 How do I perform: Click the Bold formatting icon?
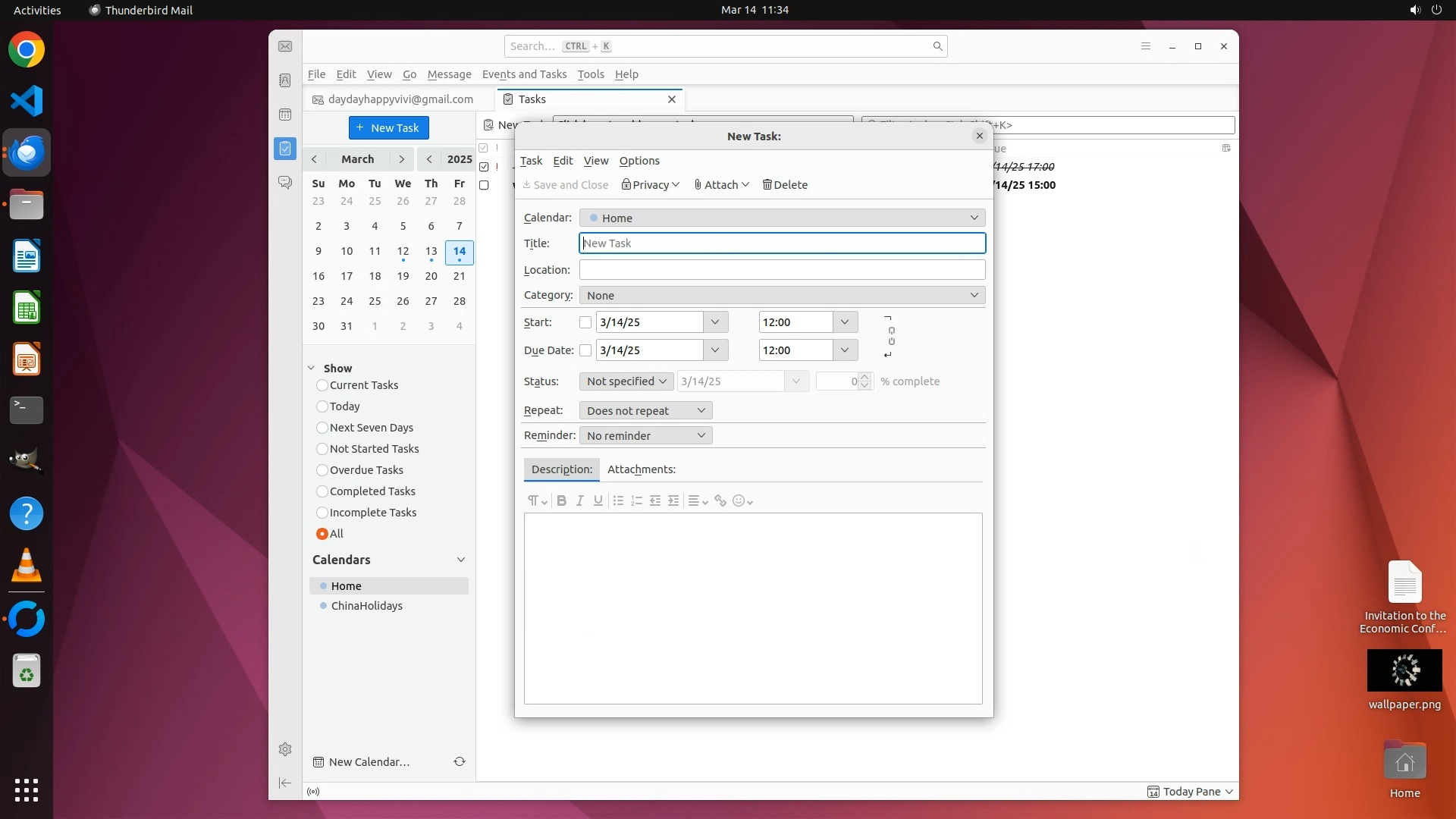(561, 500)
